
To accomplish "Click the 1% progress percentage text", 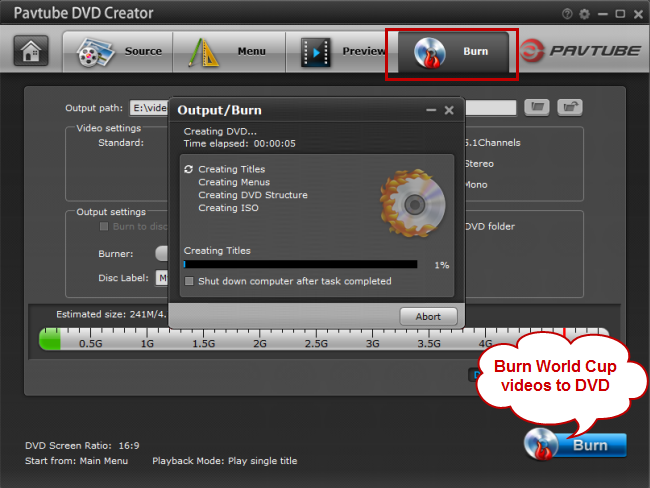I will pyautogui.click(x=442, y=265).
